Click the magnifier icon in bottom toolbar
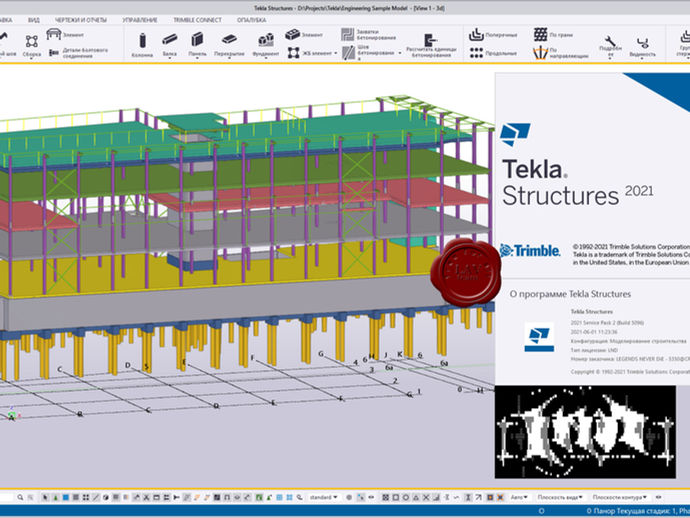This screenshot has width=690, height=518. (x=20, y=497)
